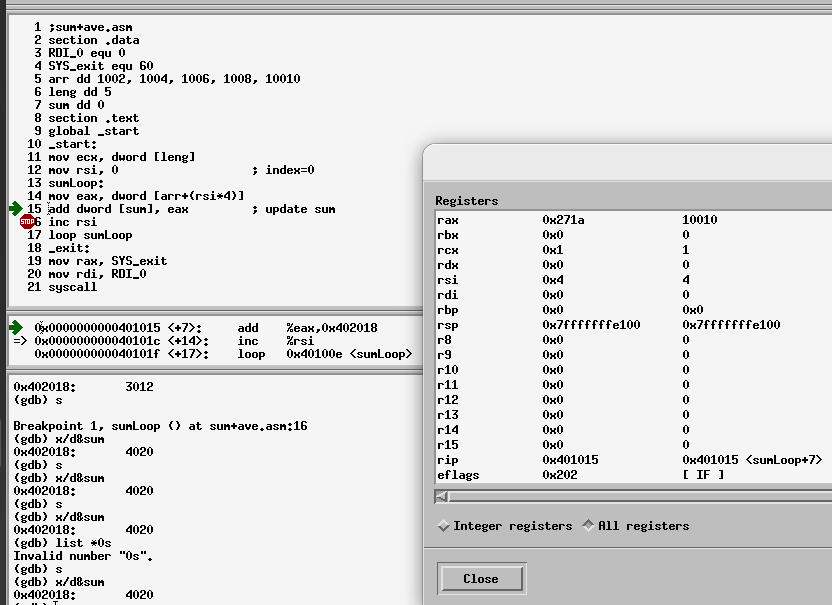
Task: Click the '; update sum' comment
Action: [293, 209]
